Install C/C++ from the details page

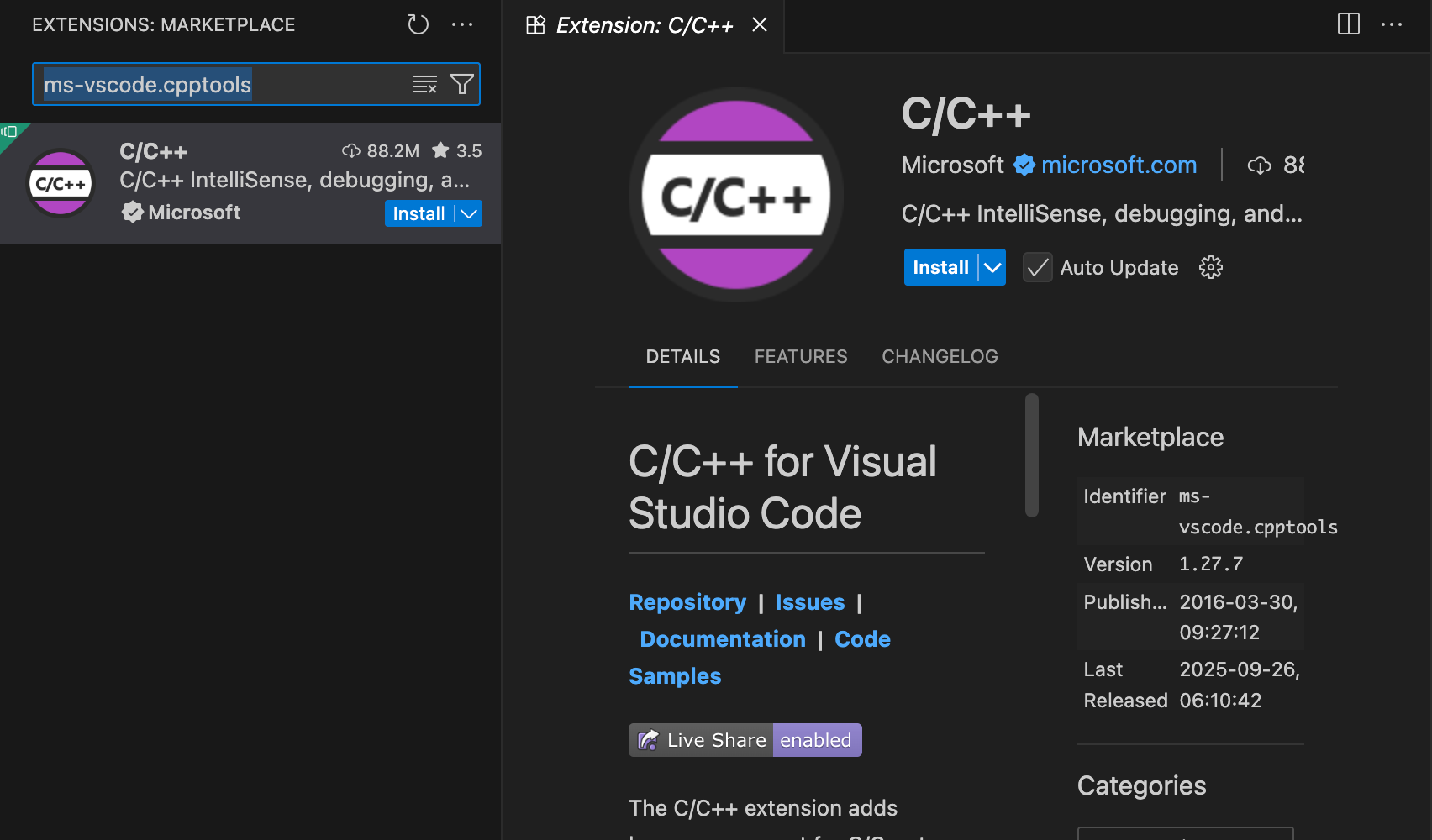940,267
